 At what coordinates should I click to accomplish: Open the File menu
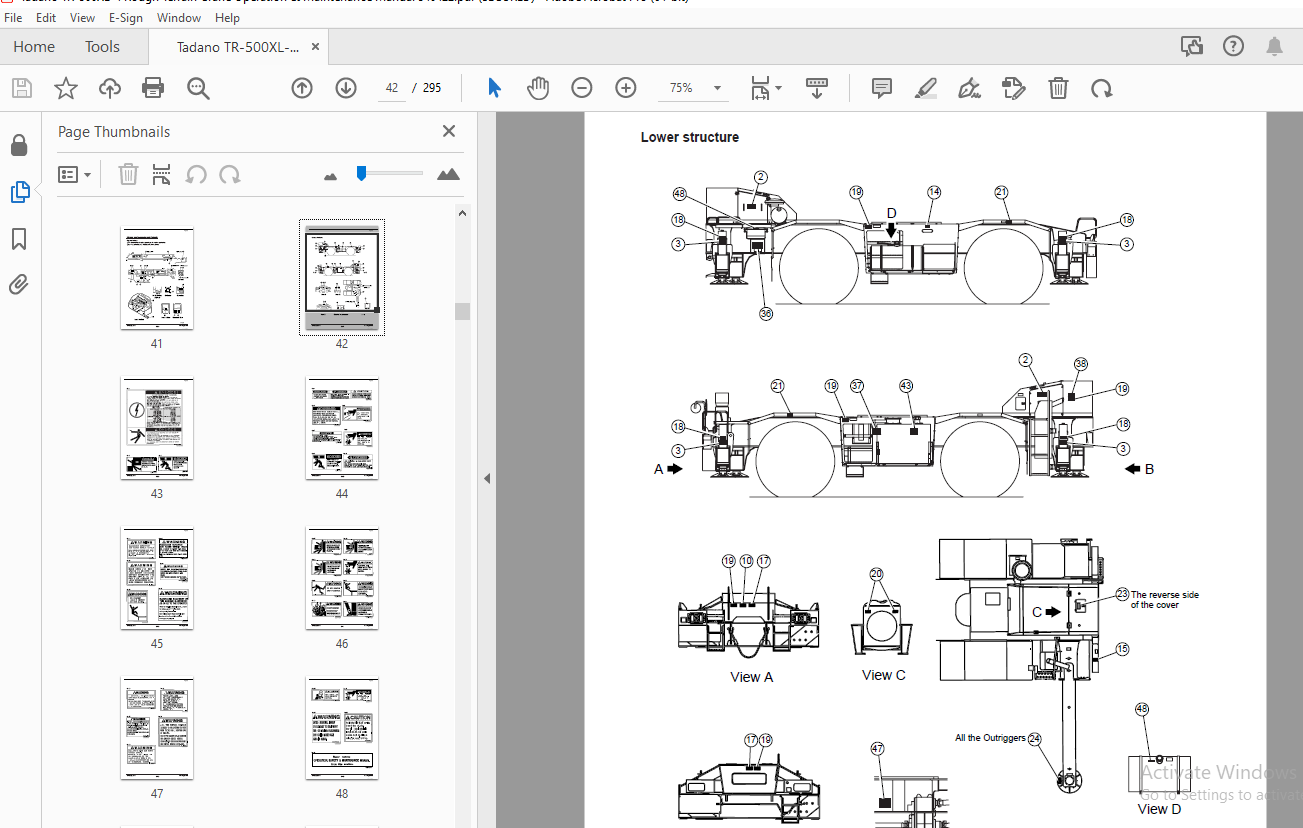[x=14, y=18]
